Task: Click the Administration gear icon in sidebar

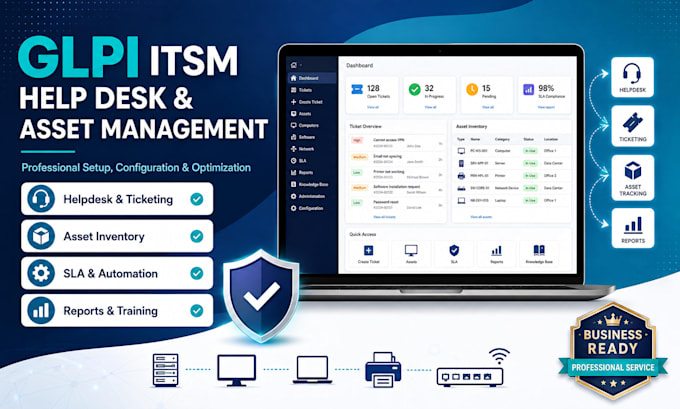Action: (294, 196)
